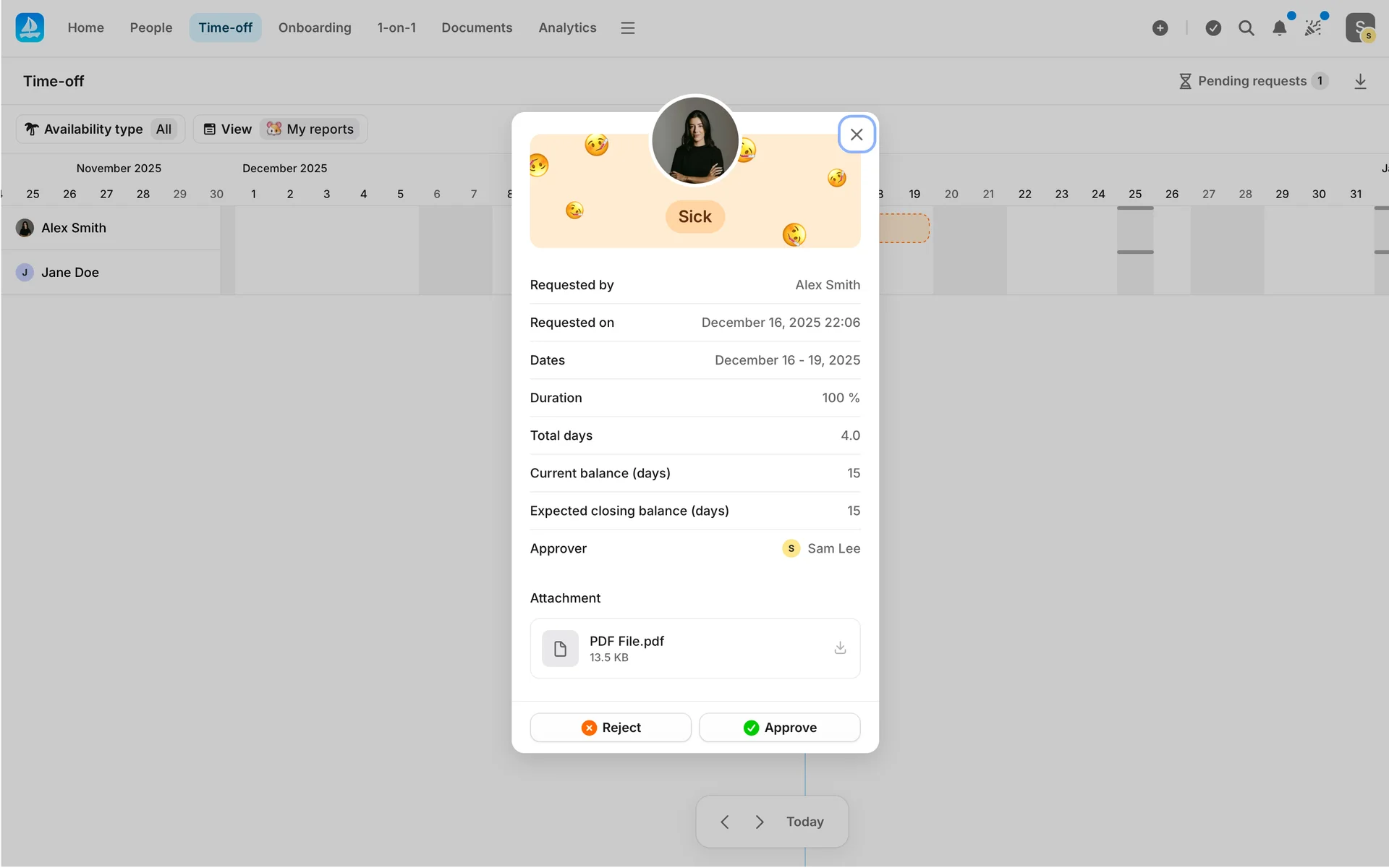This screenshot has width=1389, height=868.
Task: Click the sailboat app logo
Action: 30,27
